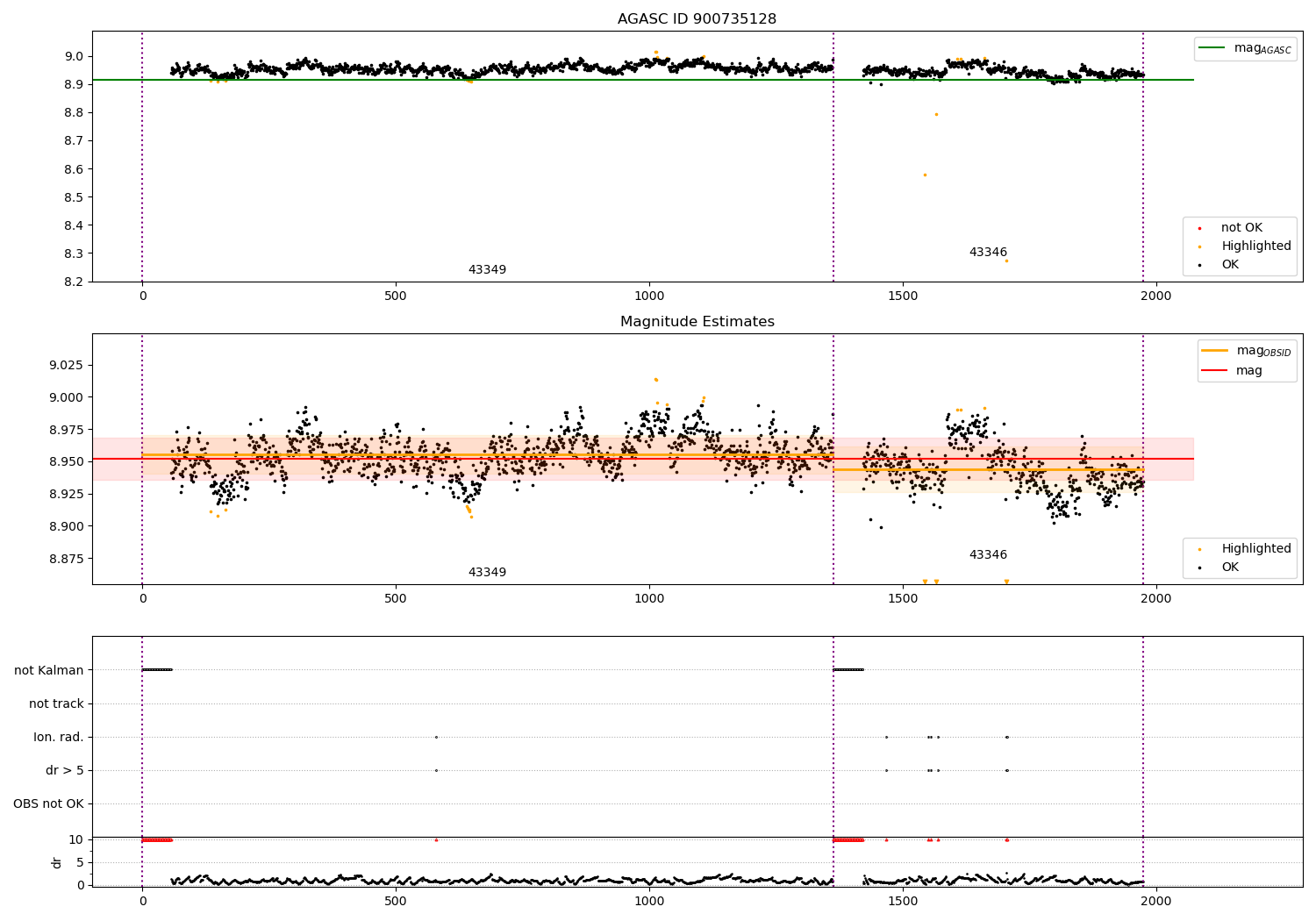The height and width of the screenshot is (921, 1316).
Task: Click the orange outlier point near 8.6
Action: point(925,175)
